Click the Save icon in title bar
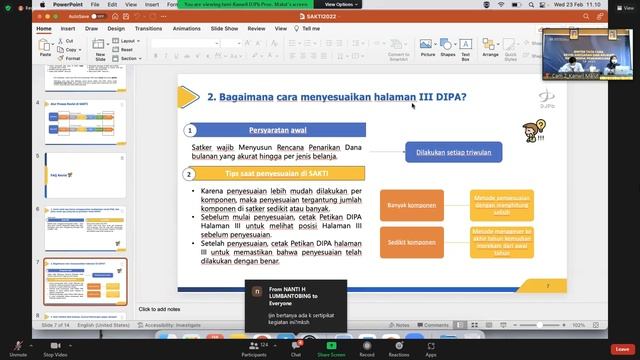This screenshot has height=360, width=640. (x=126, y=16)
